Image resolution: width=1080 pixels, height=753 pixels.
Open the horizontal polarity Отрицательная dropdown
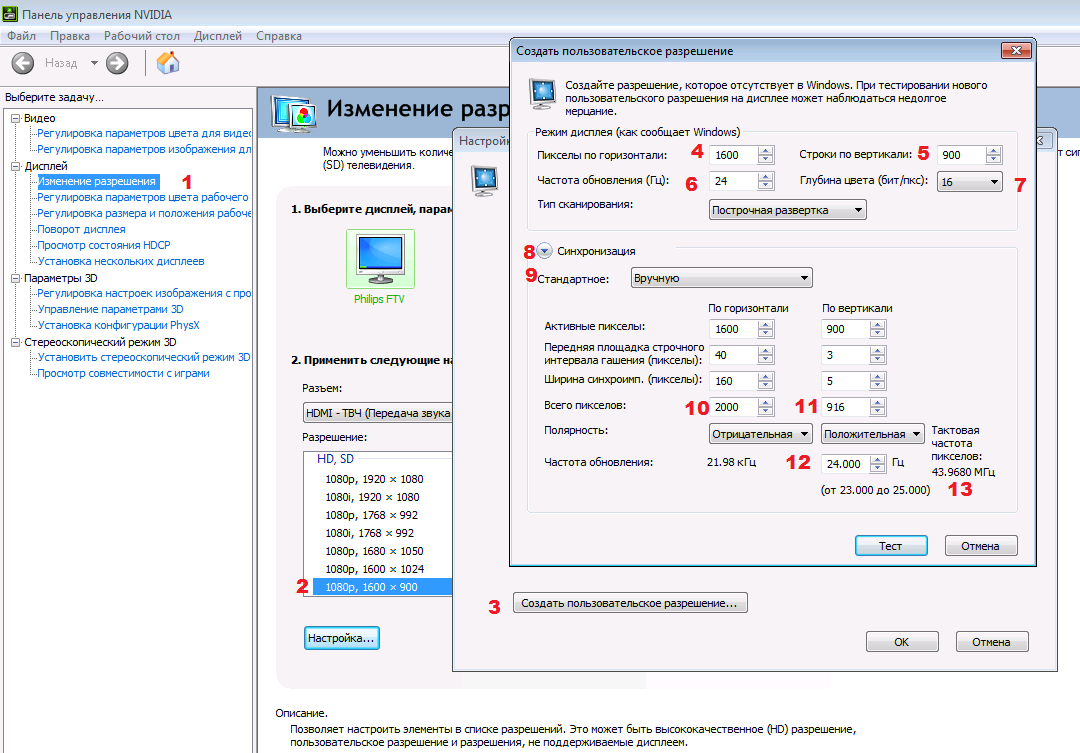coord(760,434)
